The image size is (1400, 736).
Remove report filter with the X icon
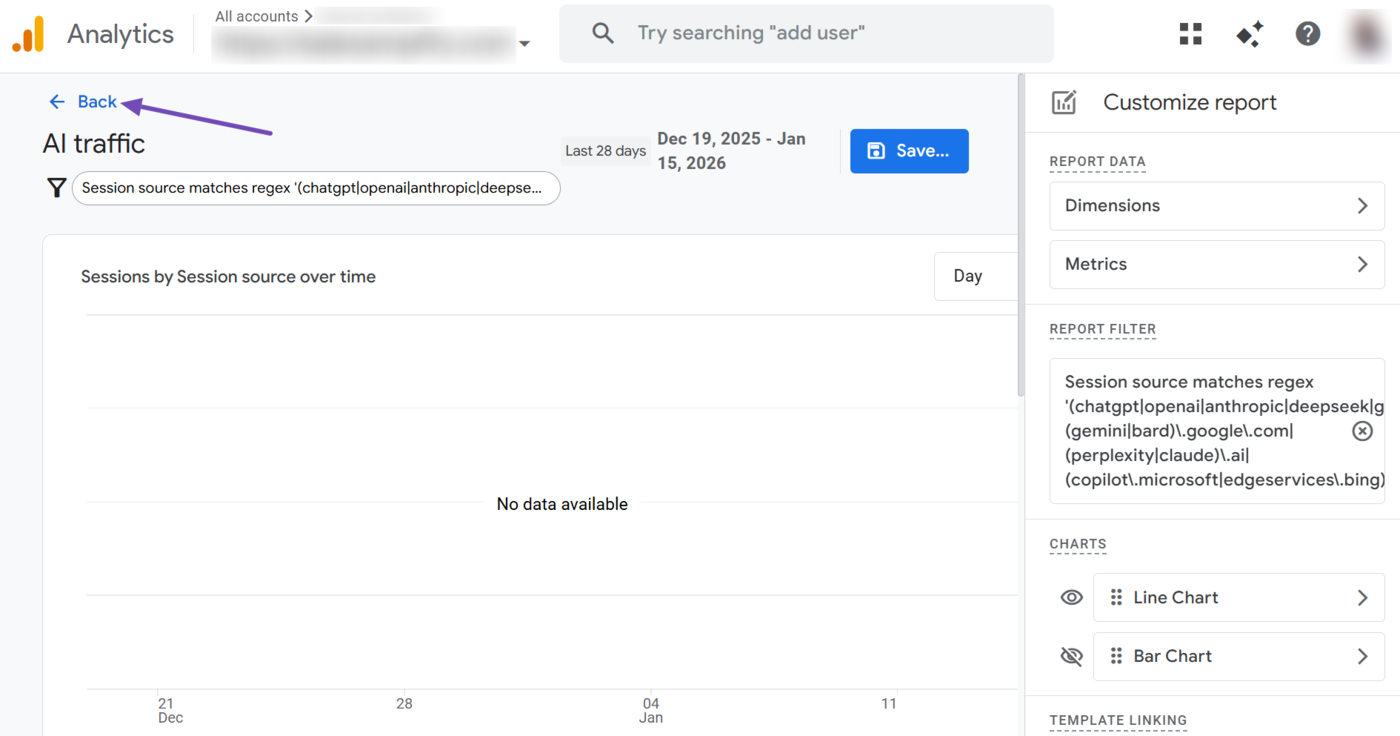click(1362, 431)
